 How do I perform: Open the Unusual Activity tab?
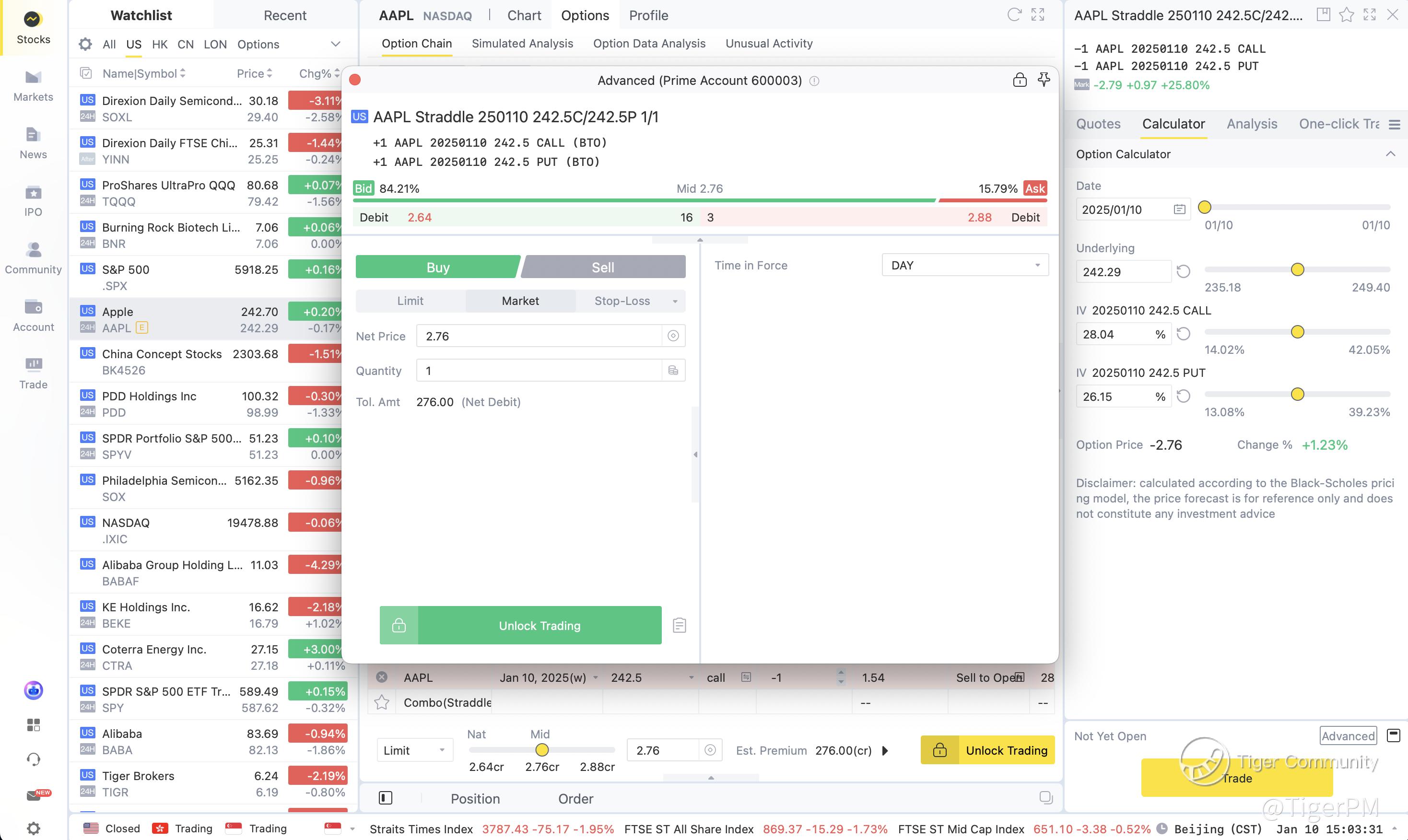769,44
